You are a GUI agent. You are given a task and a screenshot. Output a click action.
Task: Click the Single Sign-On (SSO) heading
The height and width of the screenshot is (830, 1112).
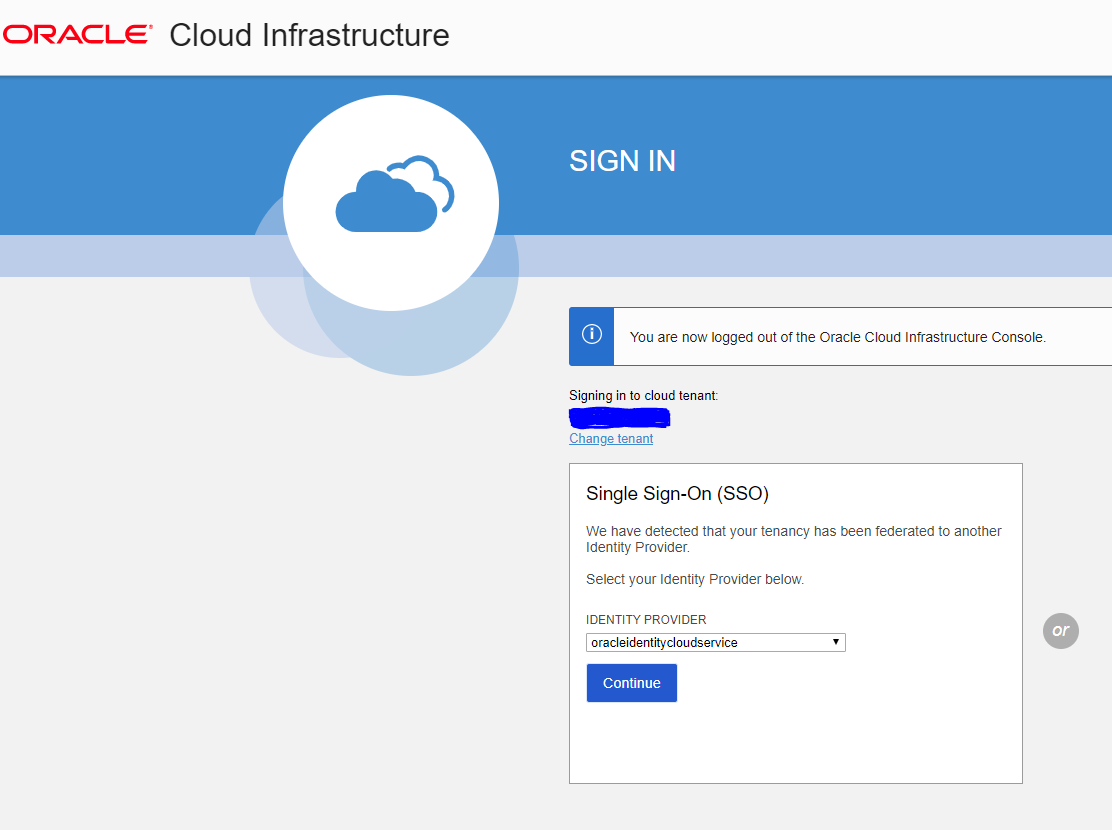tap(677, 493)
